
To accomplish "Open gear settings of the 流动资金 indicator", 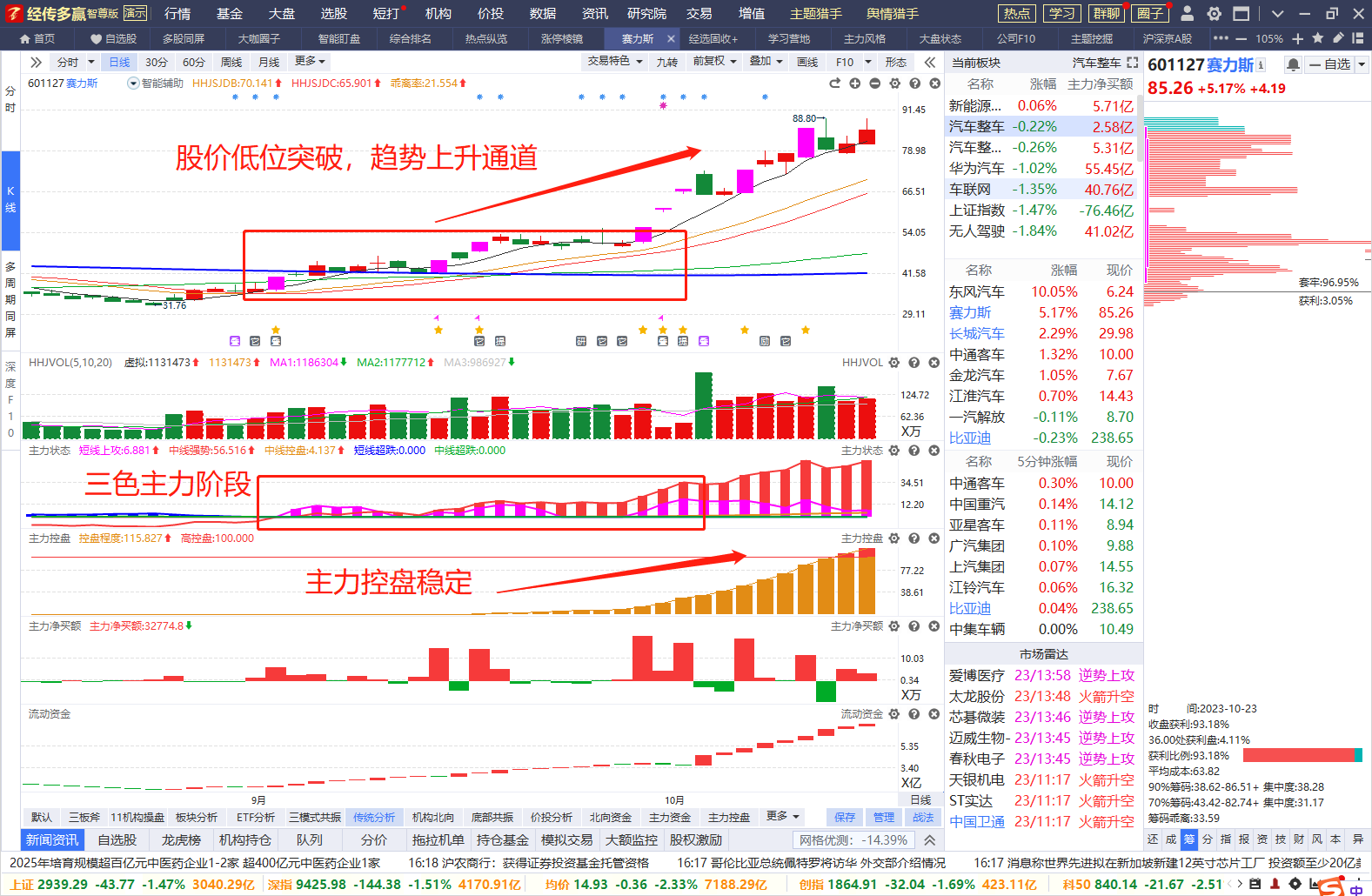I will pyautogui.click(x=894, y=714).
